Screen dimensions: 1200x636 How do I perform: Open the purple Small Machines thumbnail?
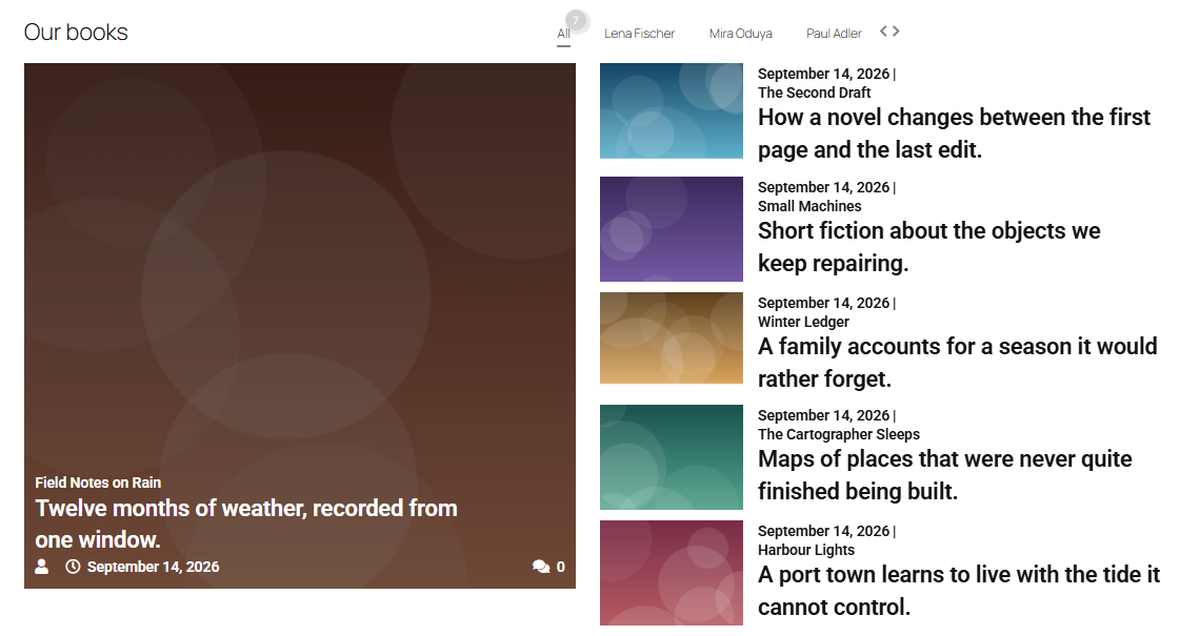point(671,229)
